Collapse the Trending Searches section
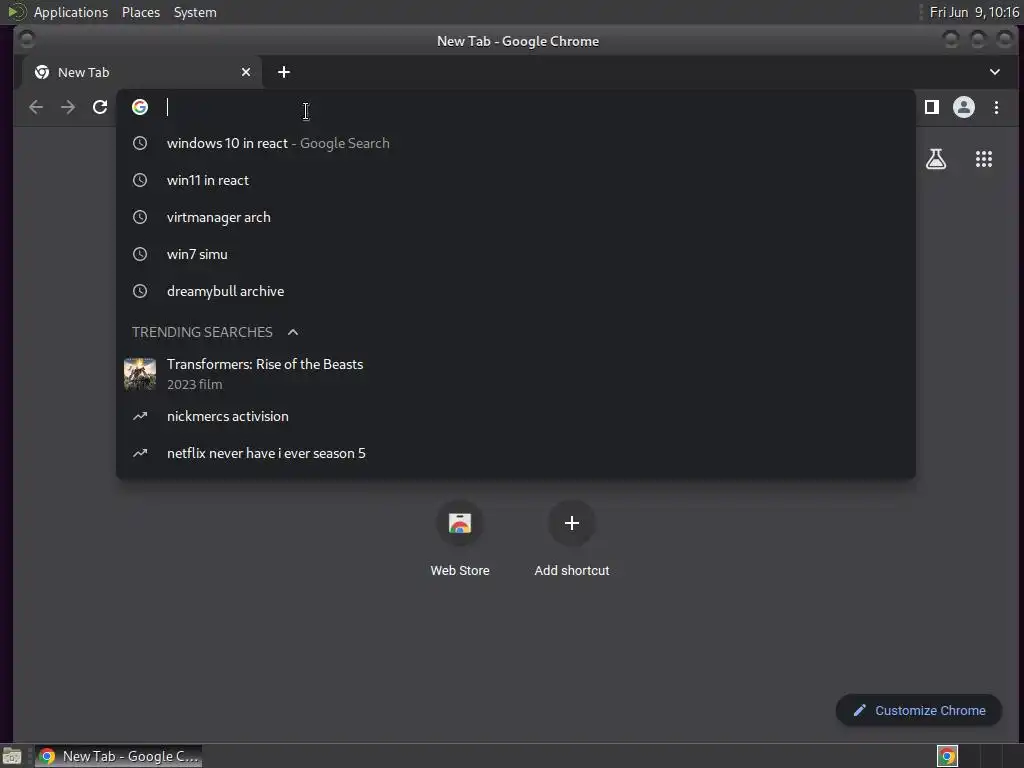Viewport: 1024px width, 768px height. click(x=293, y=332)
